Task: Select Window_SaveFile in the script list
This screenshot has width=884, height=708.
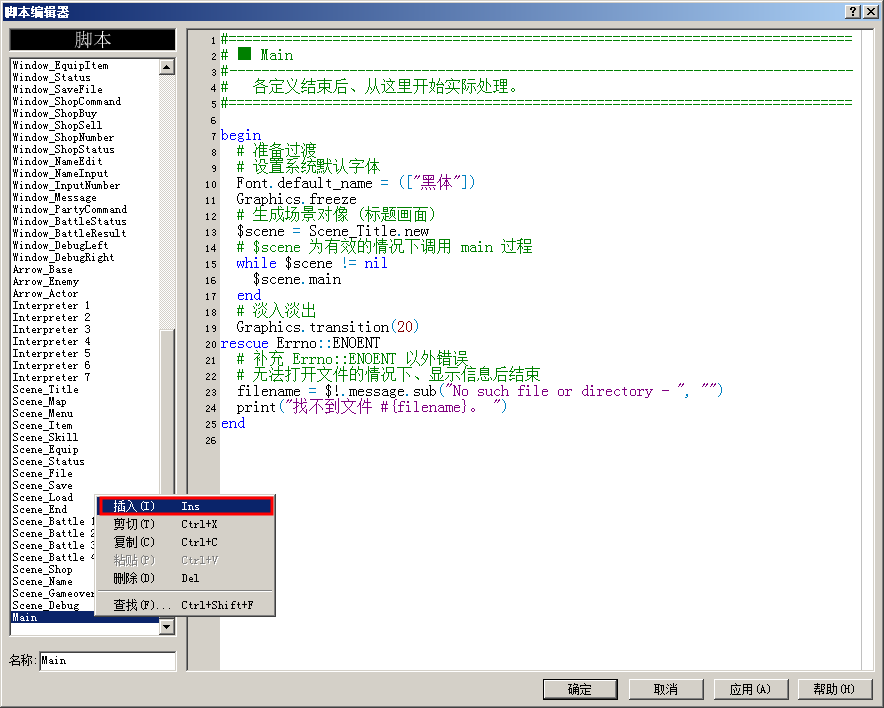Action: [x=86, y=89]
